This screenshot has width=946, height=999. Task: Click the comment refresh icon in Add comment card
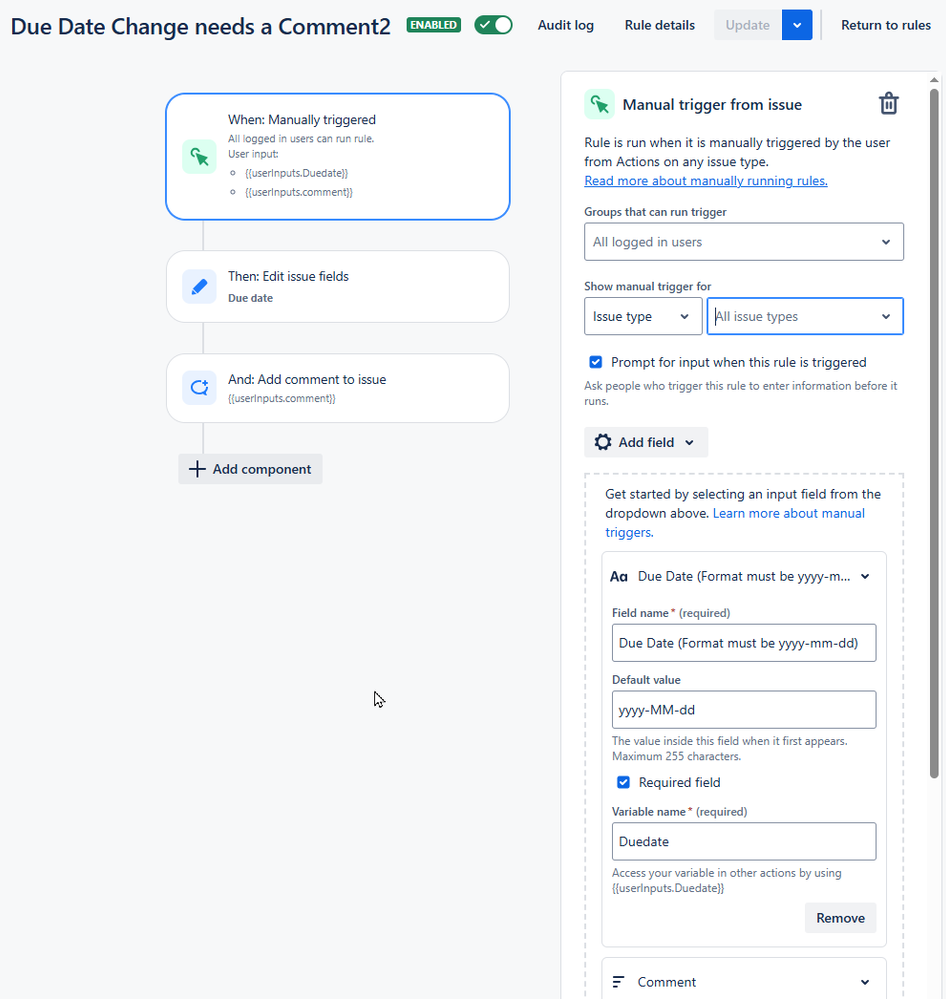coord(199,387)
